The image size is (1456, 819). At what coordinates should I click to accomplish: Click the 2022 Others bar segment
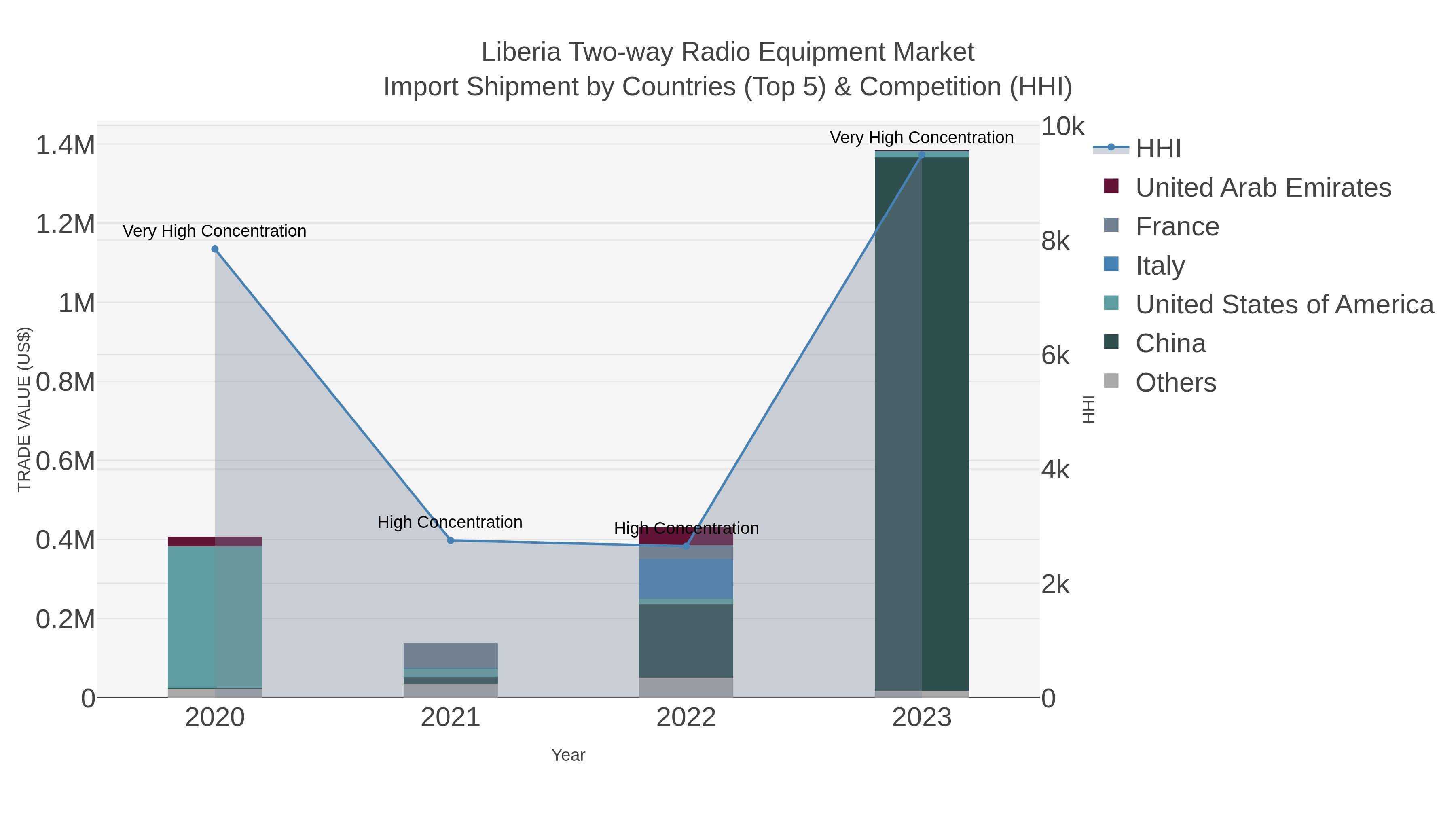coord(686,687)
